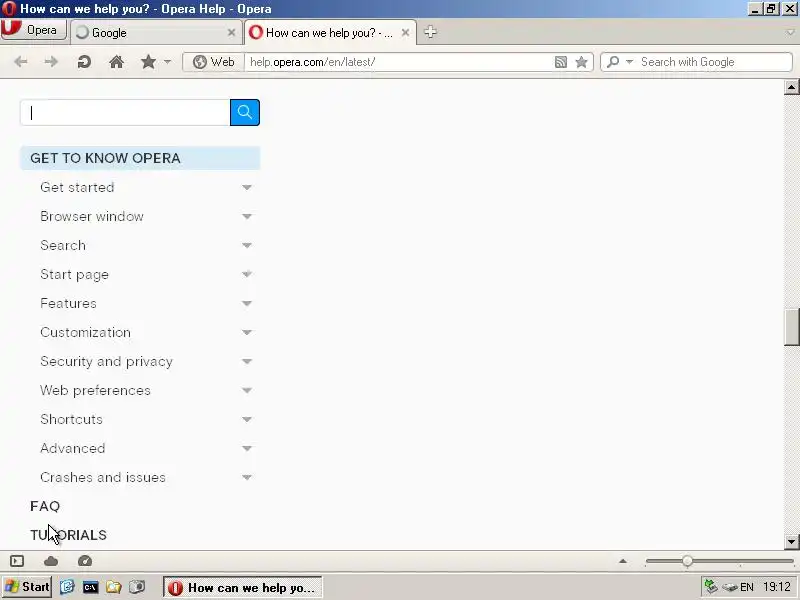The height and width of the screenshot is (600, 800).
Task: Close the Google tab
Action: (231, 33)
